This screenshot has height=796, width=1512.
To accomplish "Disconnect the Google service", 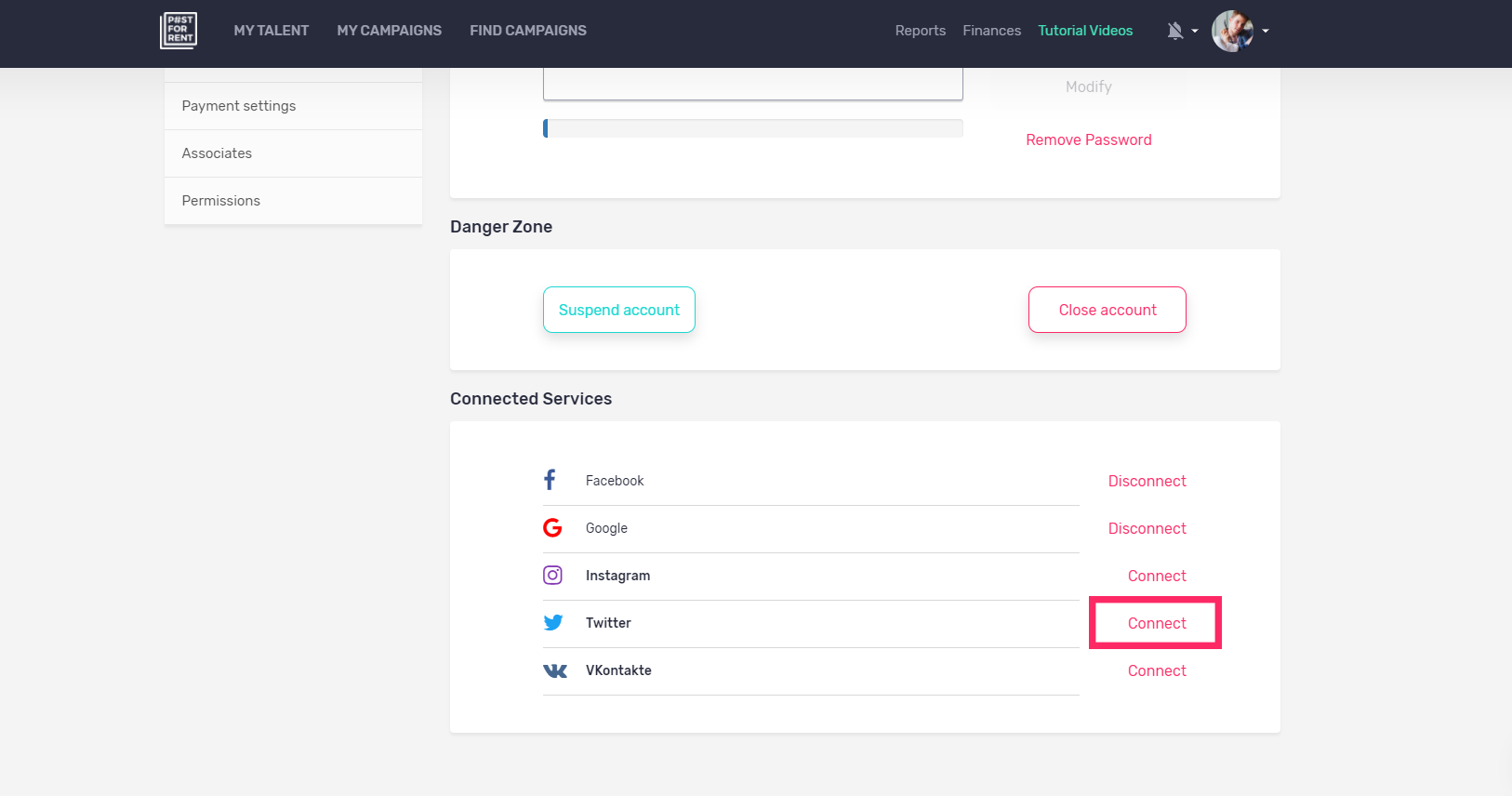I will click(x=1147, y=528).
